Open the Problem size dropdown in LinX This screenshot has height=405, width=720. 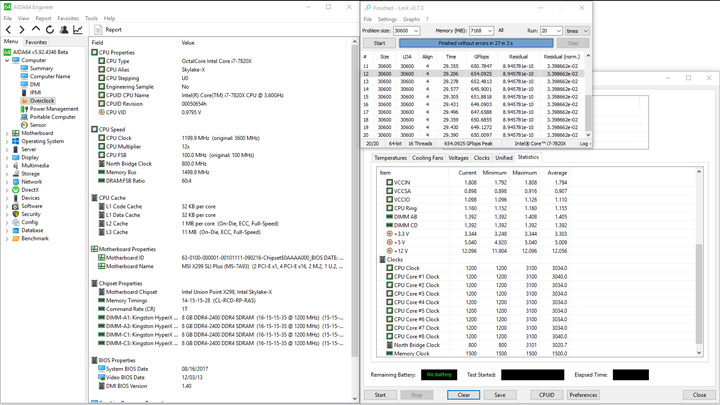[416, 31]
